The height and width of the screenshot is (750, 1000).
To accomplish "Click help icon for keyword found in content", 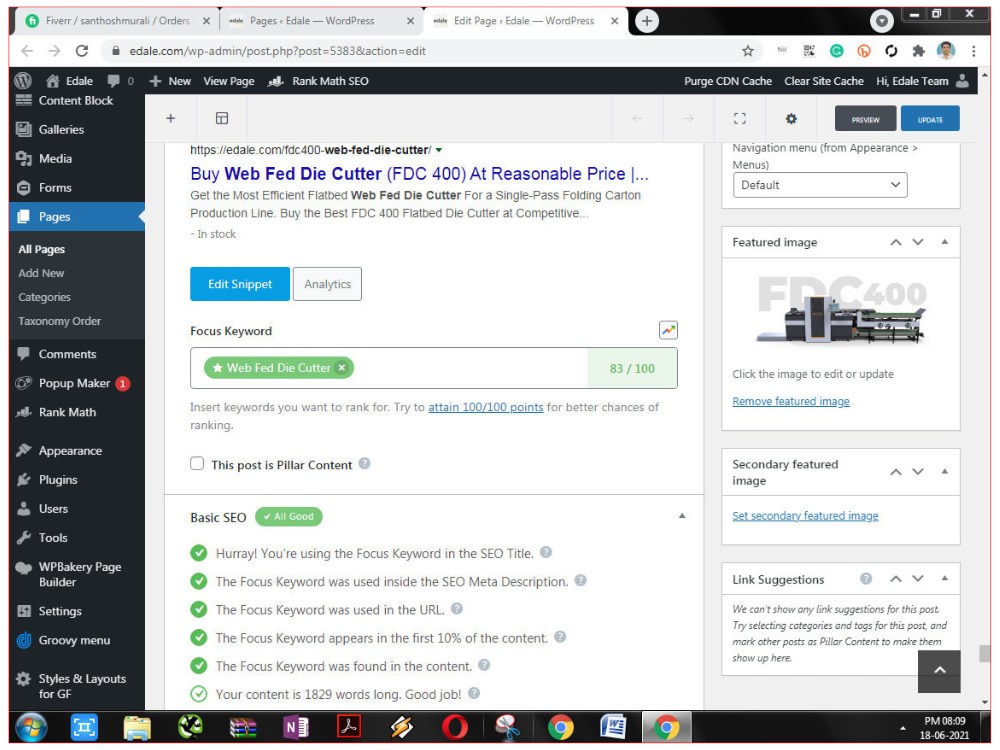I will tap(484, 665).
